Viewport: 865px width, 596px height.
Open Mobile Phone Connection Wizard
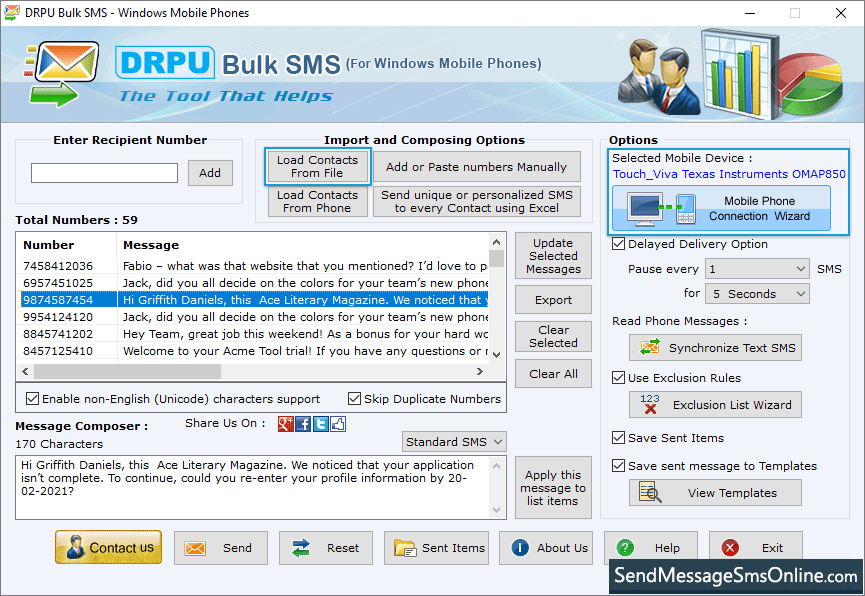[x=721, y=209]
